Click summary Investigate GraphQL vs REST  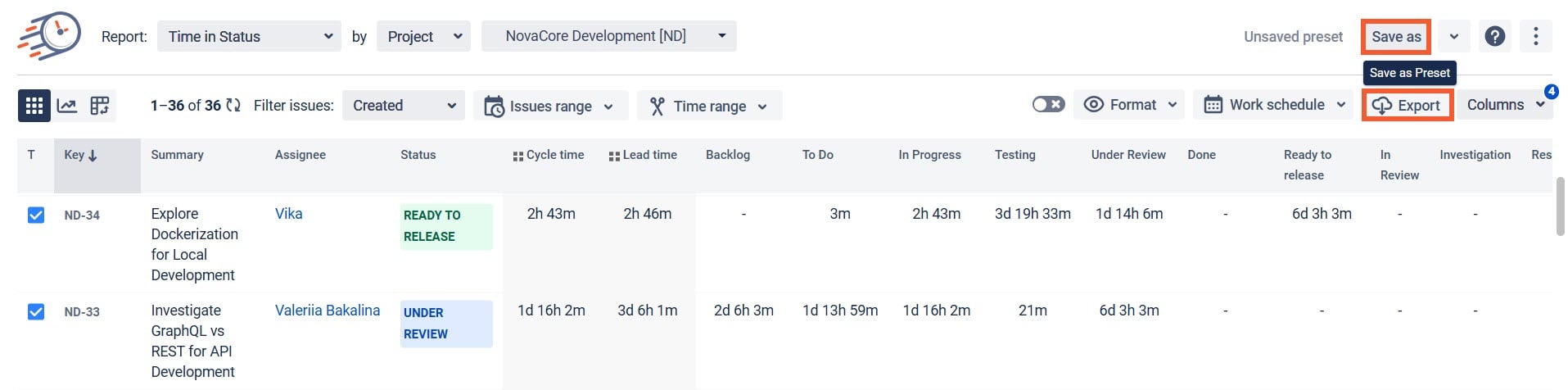(x=192, y=341)
